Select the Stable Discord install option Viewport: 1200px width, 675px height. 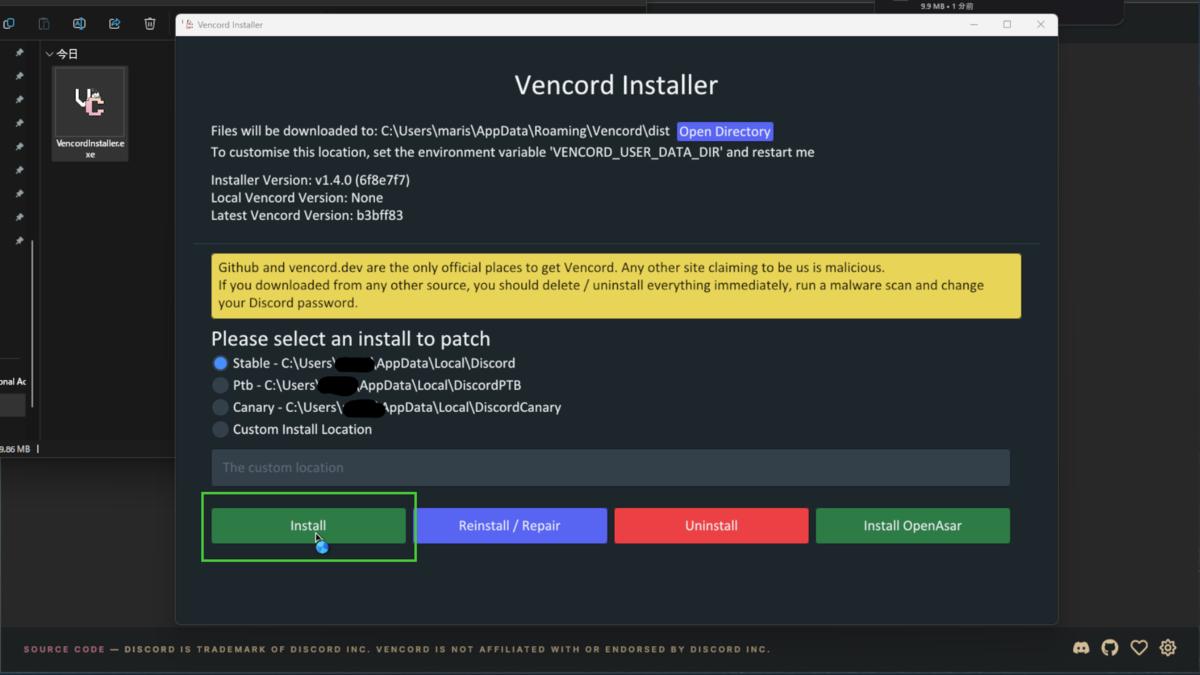click(x=364, y=363)
